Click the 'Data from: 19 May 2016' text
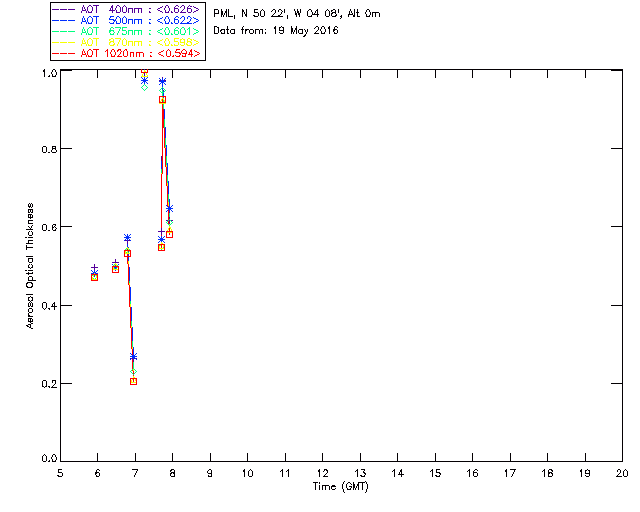This screenshot has height=512, width=640. [x=276, y=31]
